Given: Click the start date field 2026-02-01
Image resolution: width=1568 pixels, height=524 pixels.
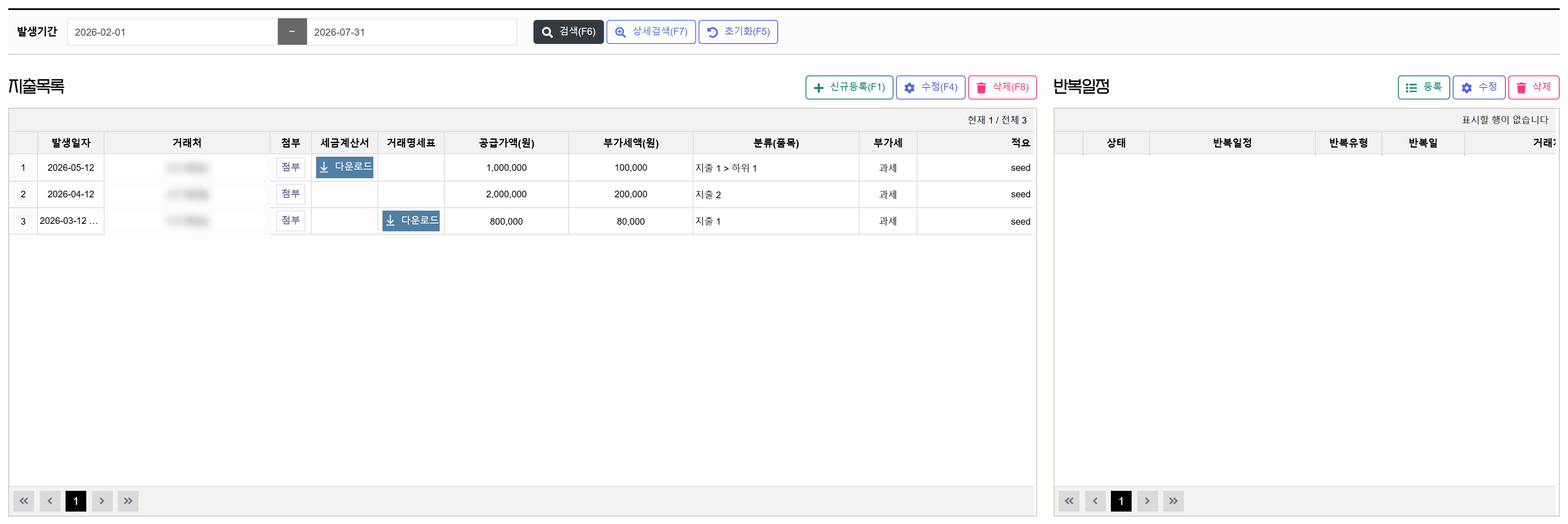Looking at the screenshot, I should 172,32.
